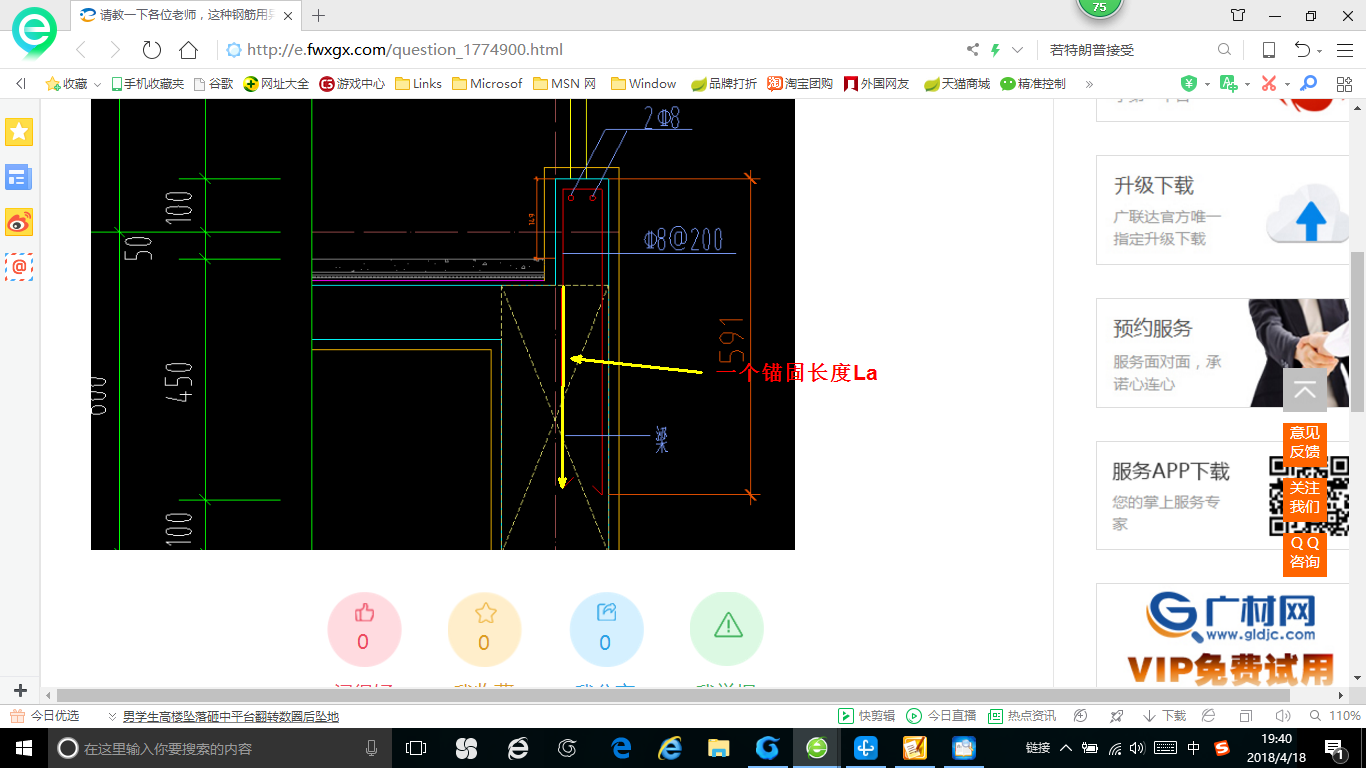
Task: Click the undo closed tab arrow
Action: point(1302,50)
